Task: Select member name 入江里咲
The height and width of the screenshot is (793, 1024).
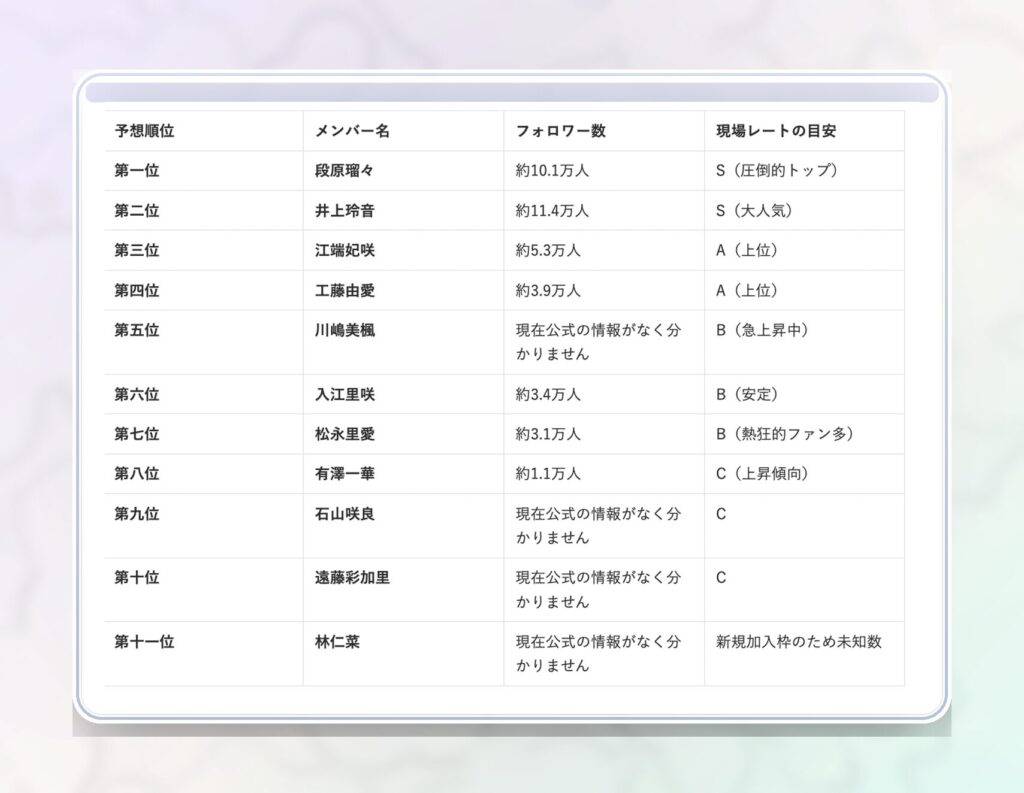Action: (x=345, y=394)
